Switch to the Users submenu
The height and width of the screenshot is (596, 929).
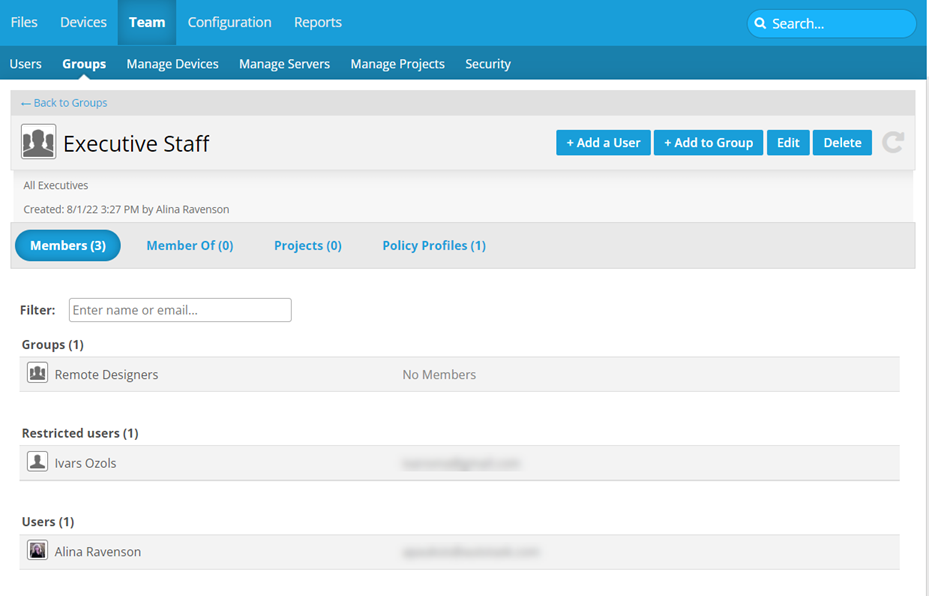26,64
